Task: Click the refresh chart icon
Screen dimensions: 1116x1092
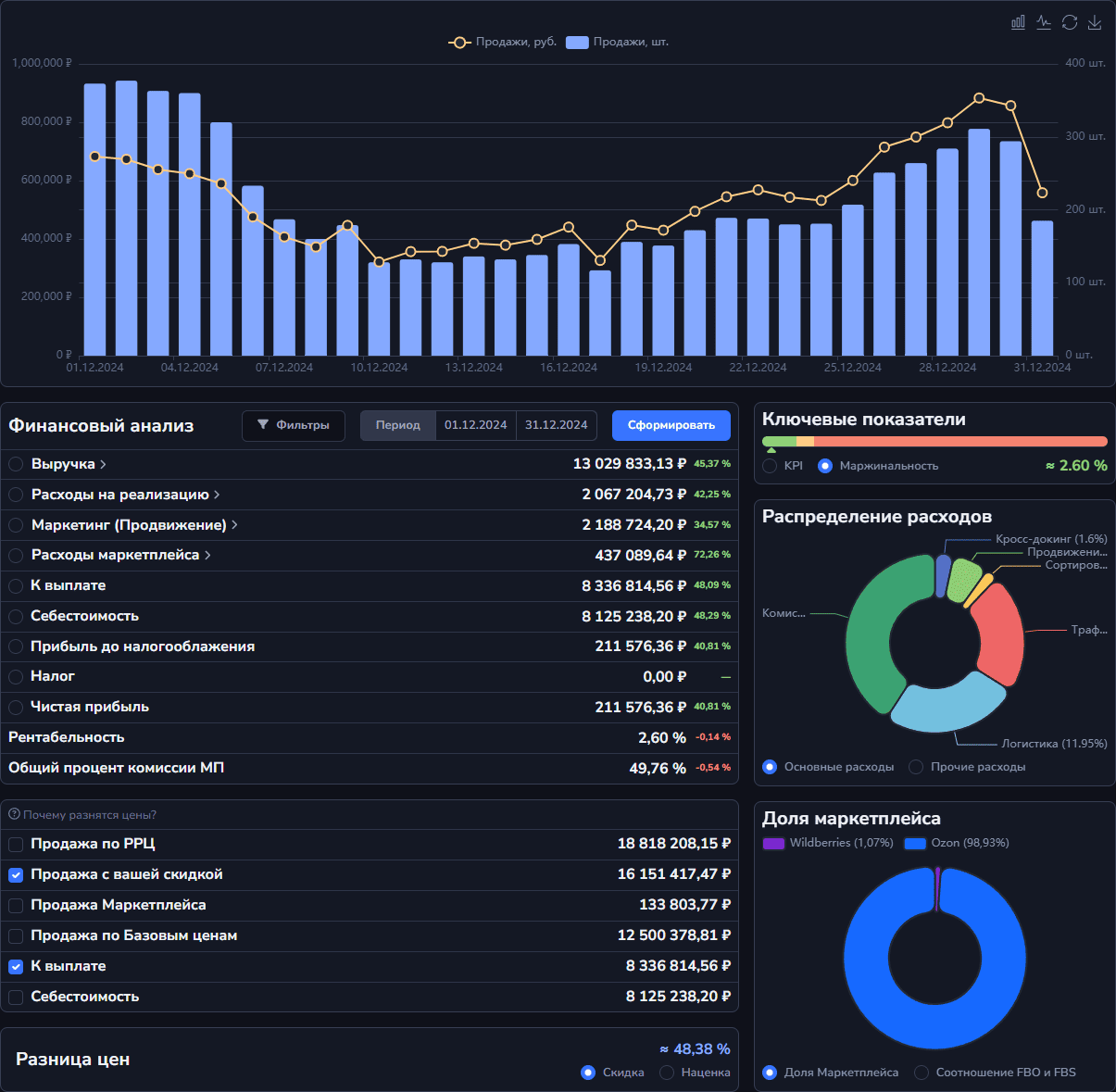Action: 1070,22
